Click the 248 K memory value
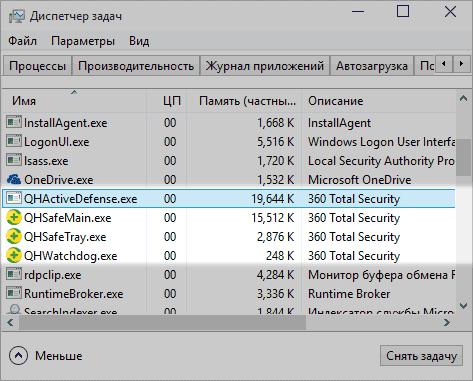 (280, 256)
